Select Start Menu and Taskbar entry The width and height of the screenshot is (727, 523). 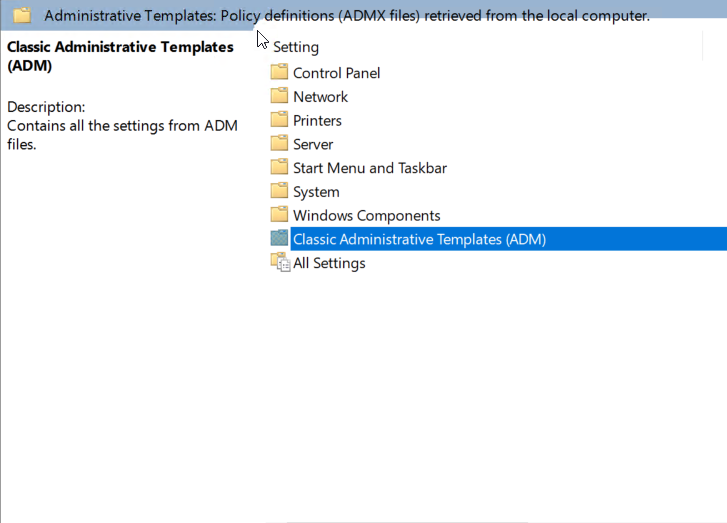(370, 168)
